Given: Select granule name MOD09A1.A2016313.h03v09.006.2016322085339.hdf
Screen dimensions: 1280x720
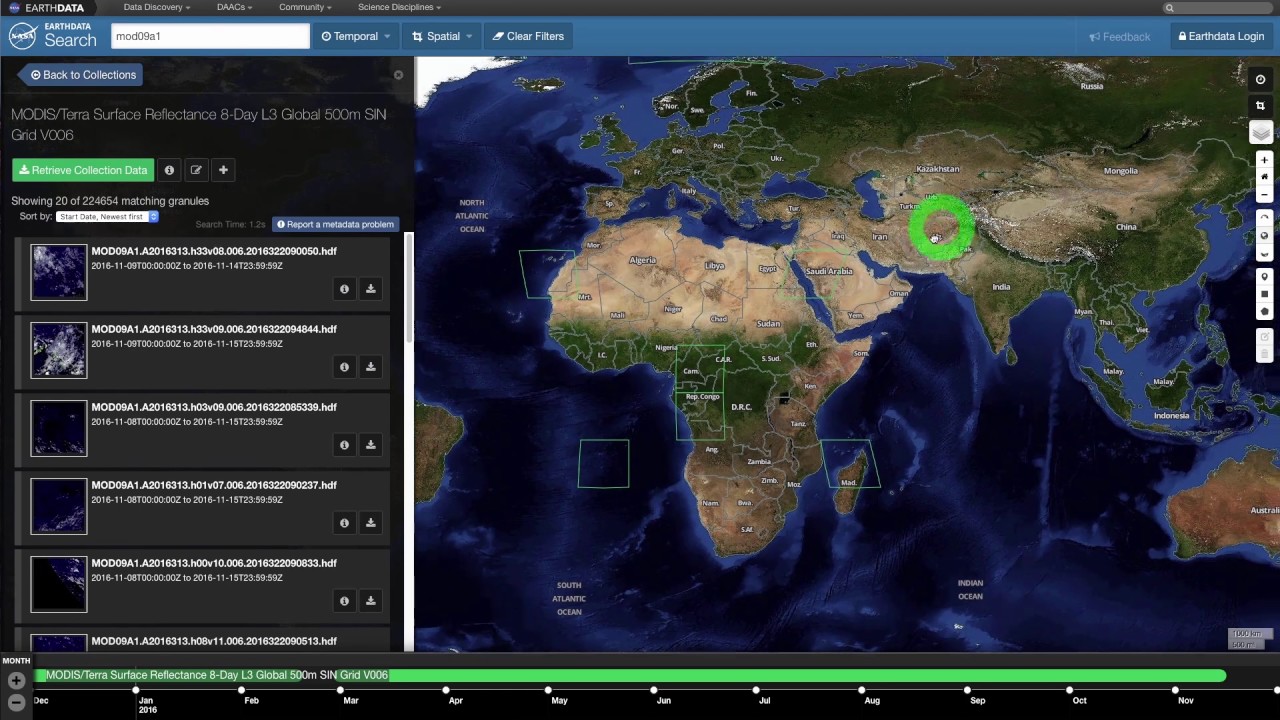Looking at the screenshot, I should (x=214, y=407).
